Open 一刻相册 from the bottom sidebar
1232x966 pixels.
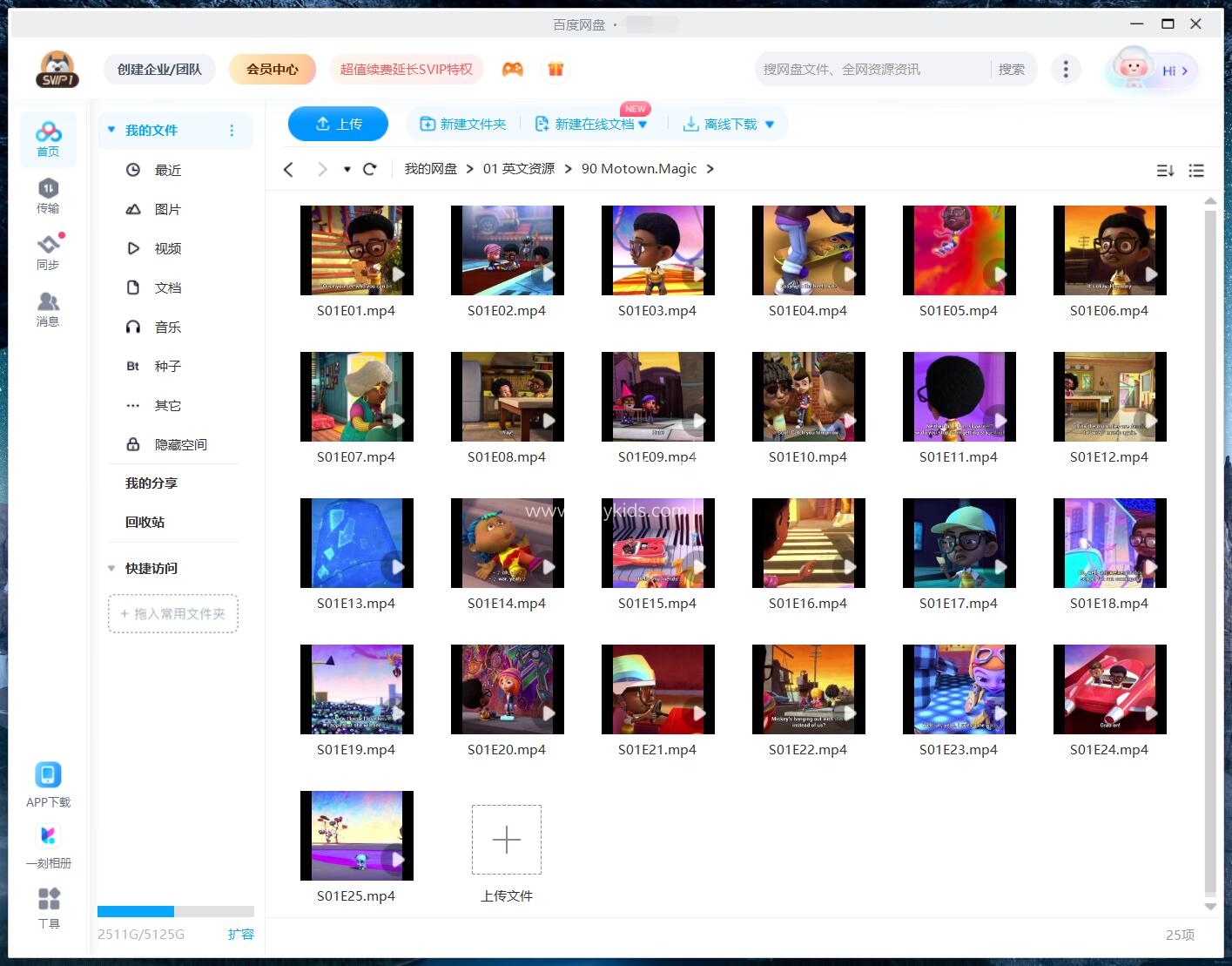click(x=49, y=843)
